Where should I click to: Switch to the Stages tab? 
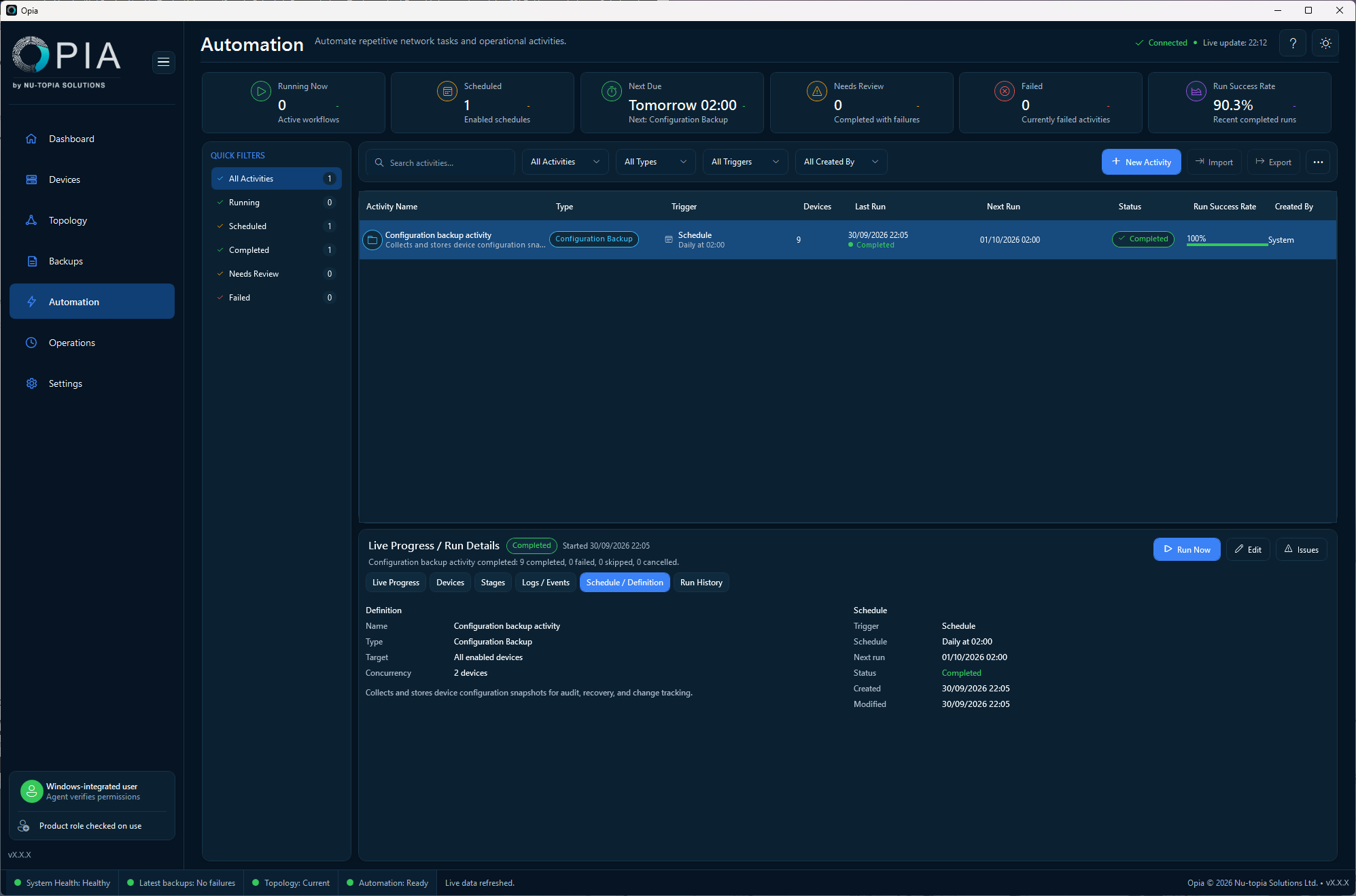(493, 583)
